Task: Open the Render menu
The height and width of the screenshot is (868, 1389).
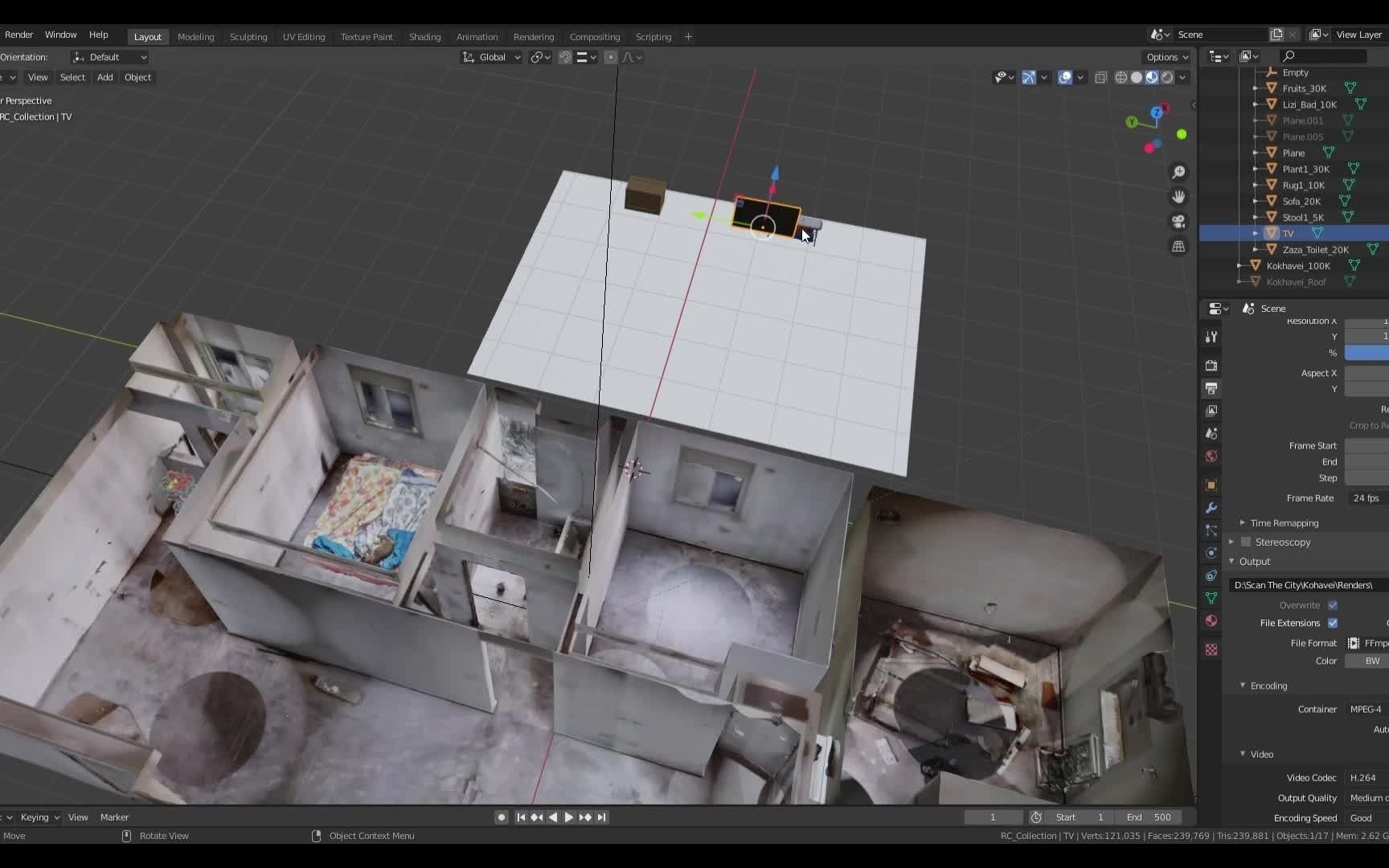Action: (x=18, y=35)
